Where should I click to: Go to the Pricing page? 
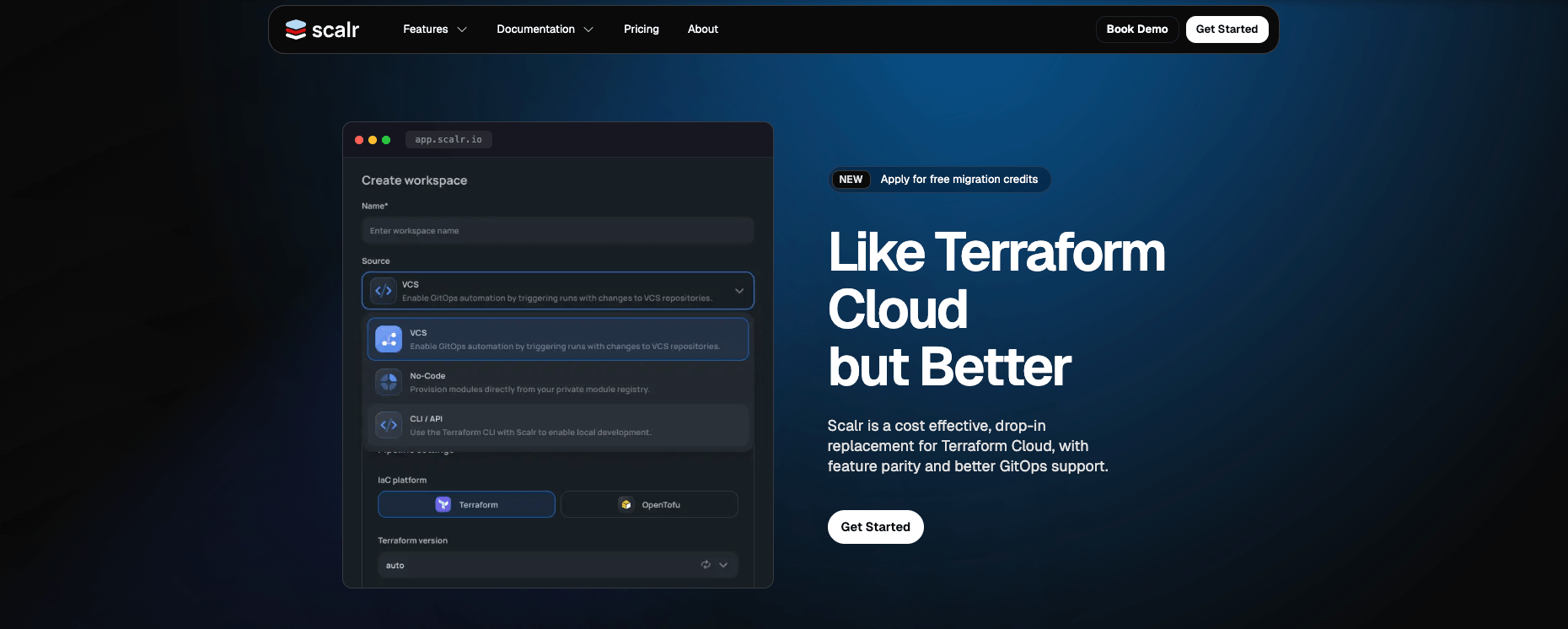pyautogui.click(x=642, y=30)
